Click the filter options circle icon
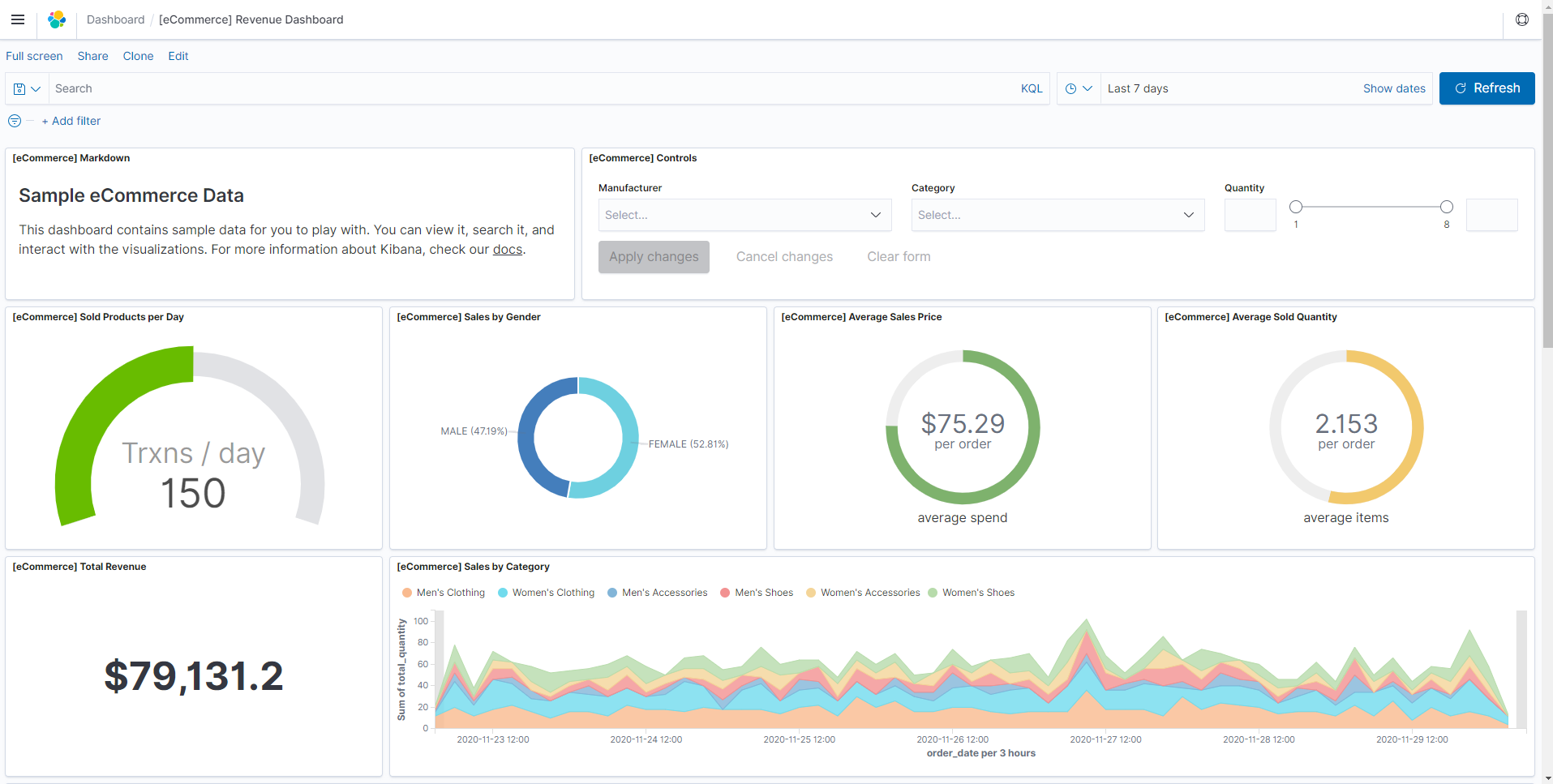The image size is (1553, 784). pos(15,121)
